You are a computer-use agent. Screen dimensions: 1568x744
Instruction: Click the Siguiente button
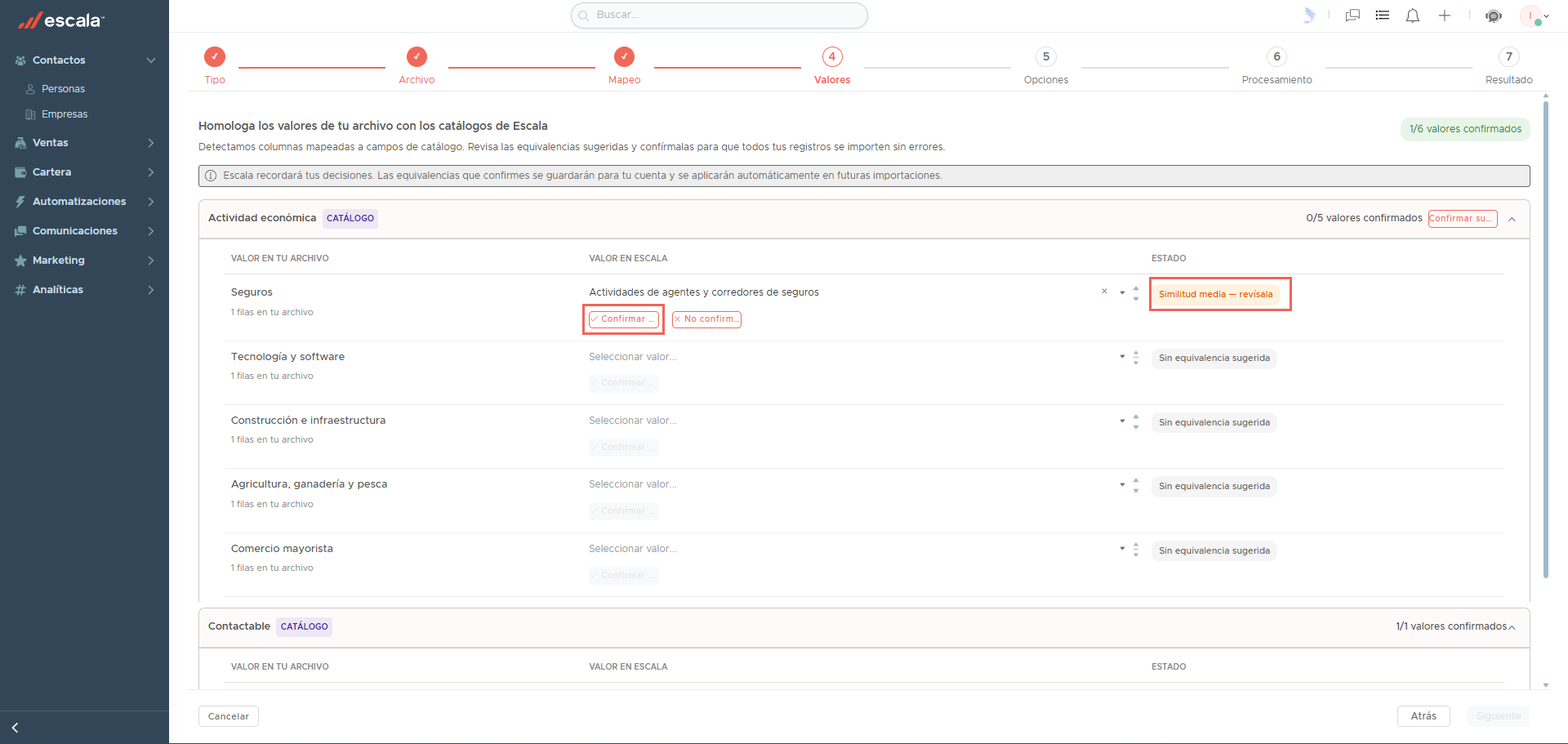[1499, 716]
